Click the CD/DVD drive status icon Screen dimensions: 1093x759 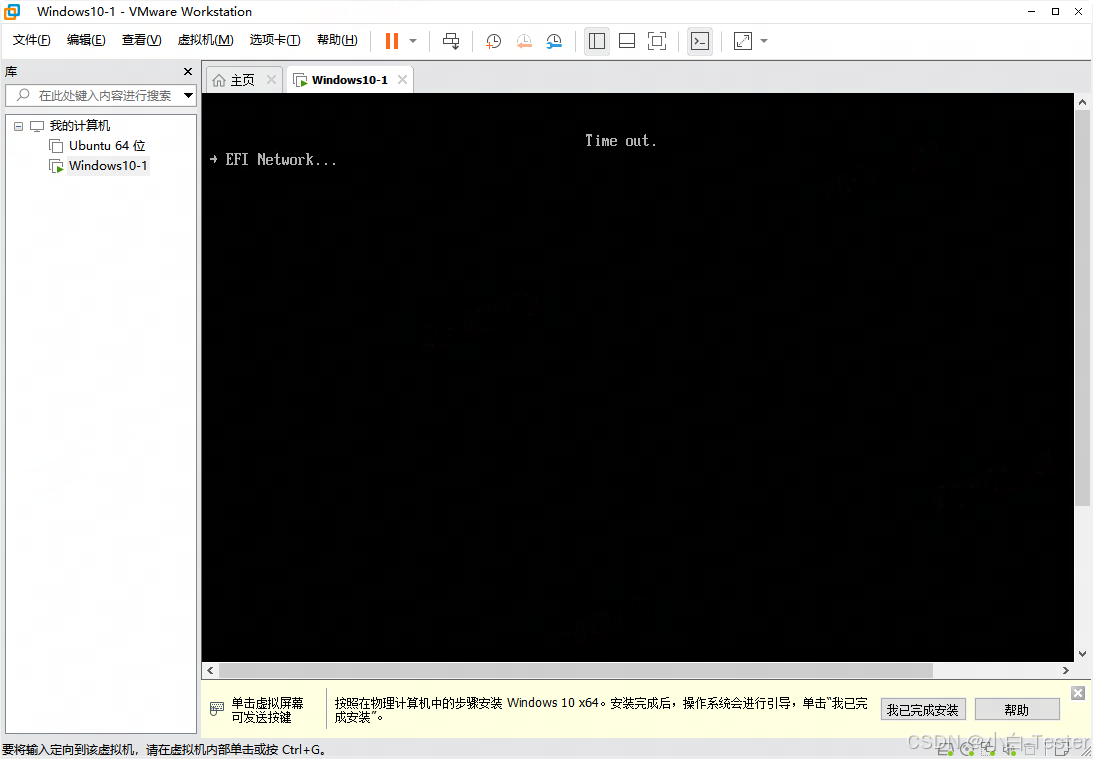pyautogui.click(x=965, y=749)
